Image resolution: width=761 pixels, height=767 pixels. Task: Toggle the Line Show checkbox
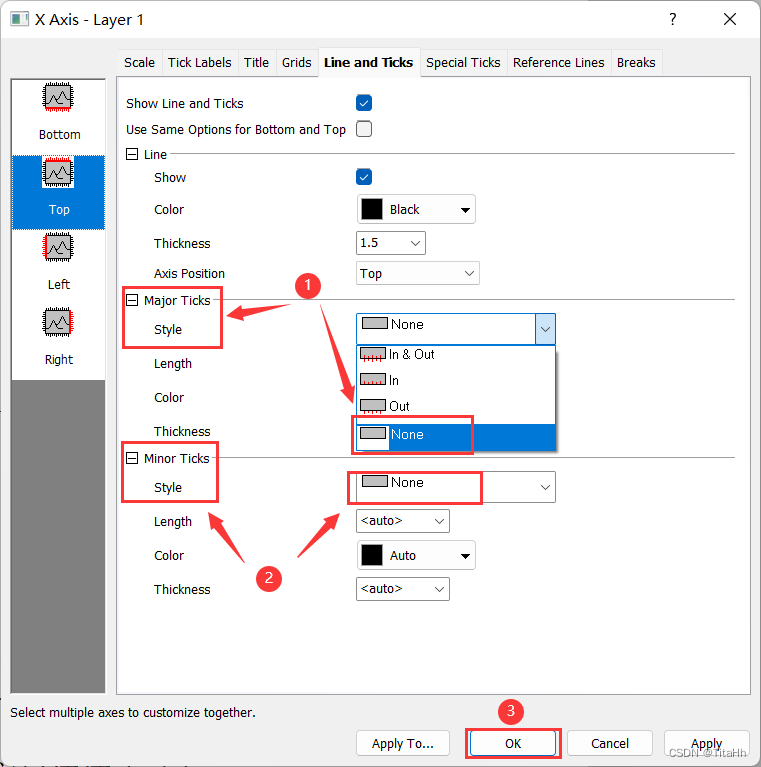point(364,177)
